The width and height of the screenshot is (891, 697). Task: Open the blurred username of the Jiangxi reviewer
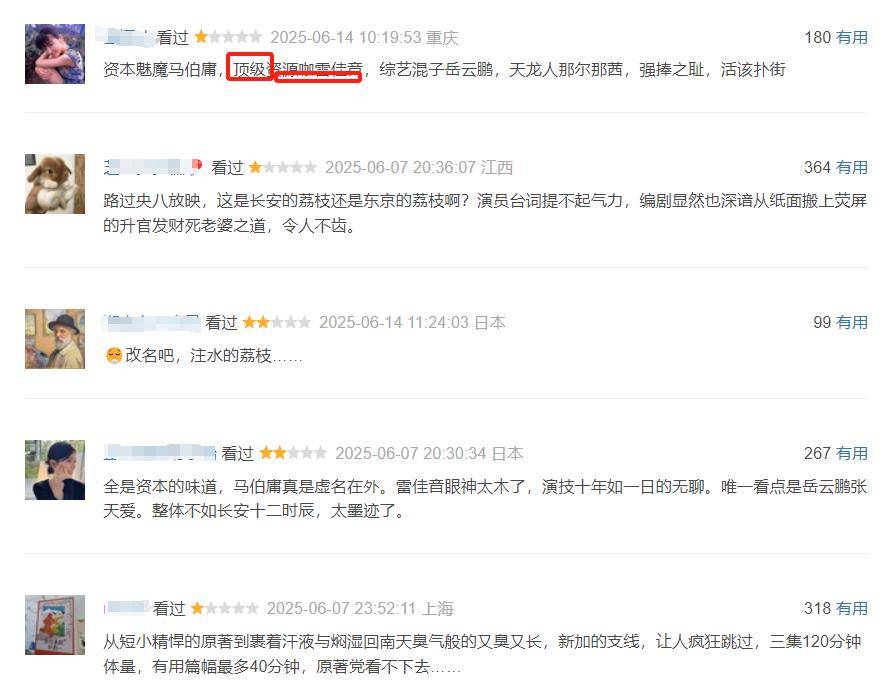click(x=153, y=168)
